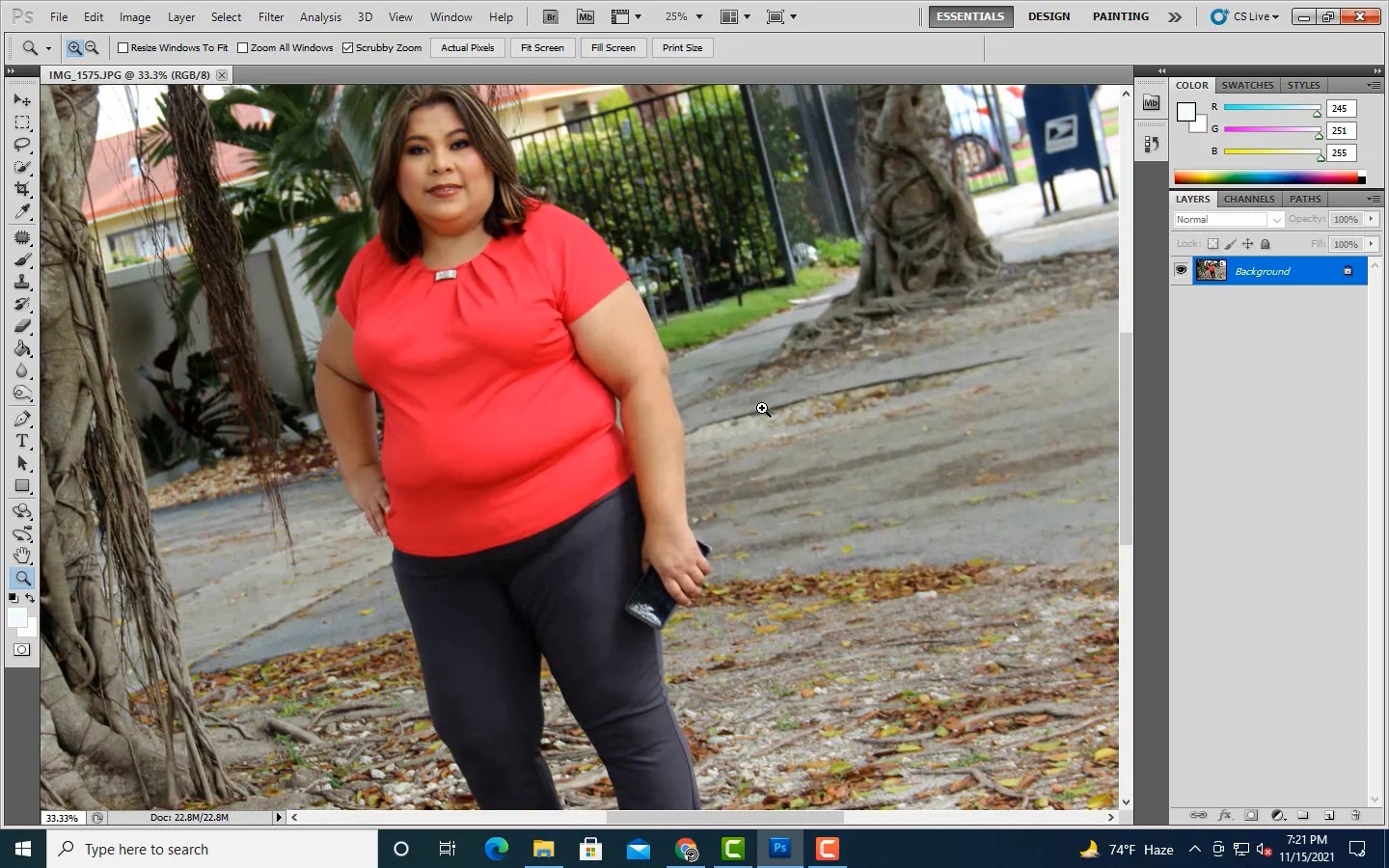The image size is (1389, 868).
Task: Select the Pen tool
Action: coord(22,419)
